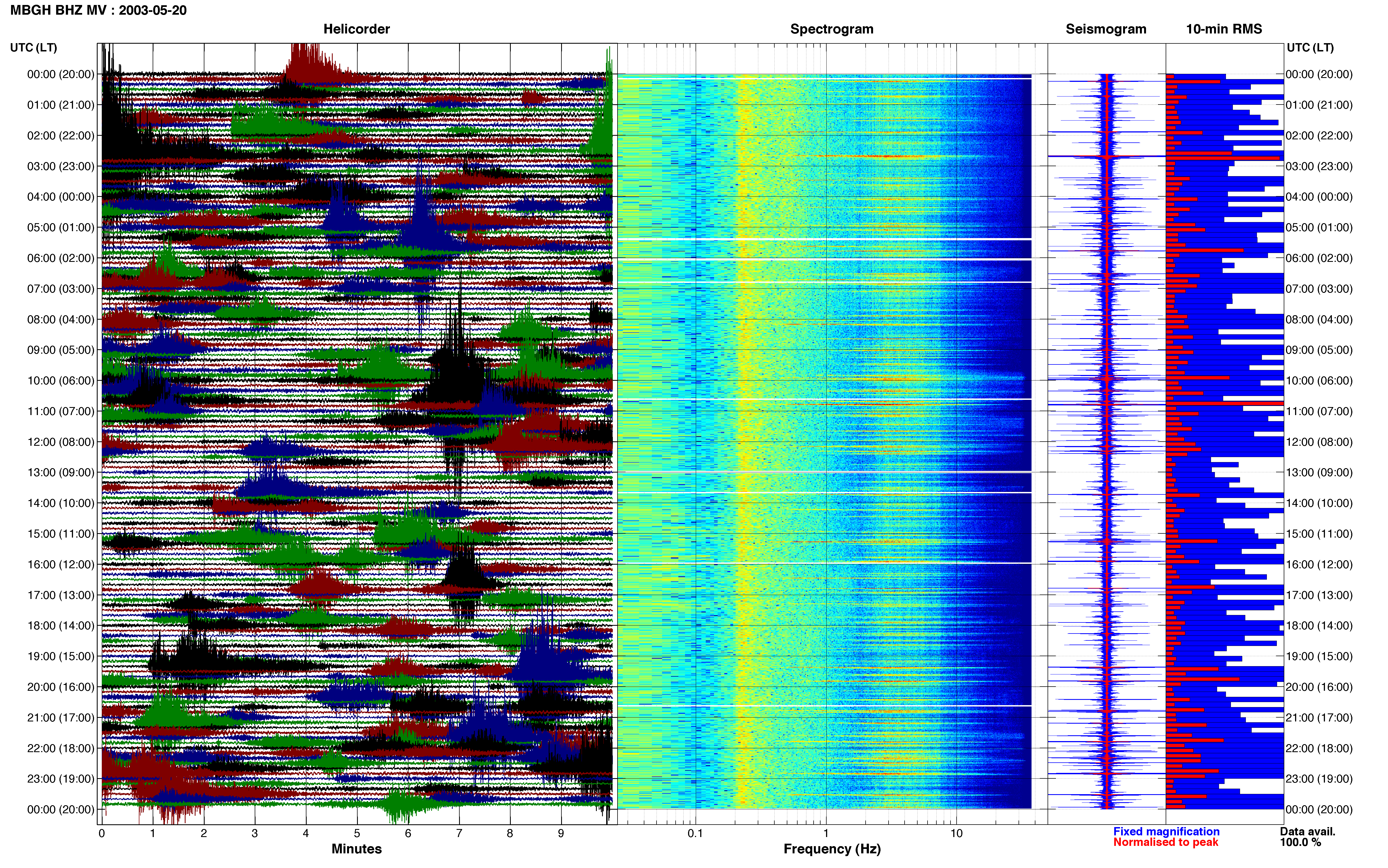Click the '10' frequency axis tick label

(x=956, y=833)
